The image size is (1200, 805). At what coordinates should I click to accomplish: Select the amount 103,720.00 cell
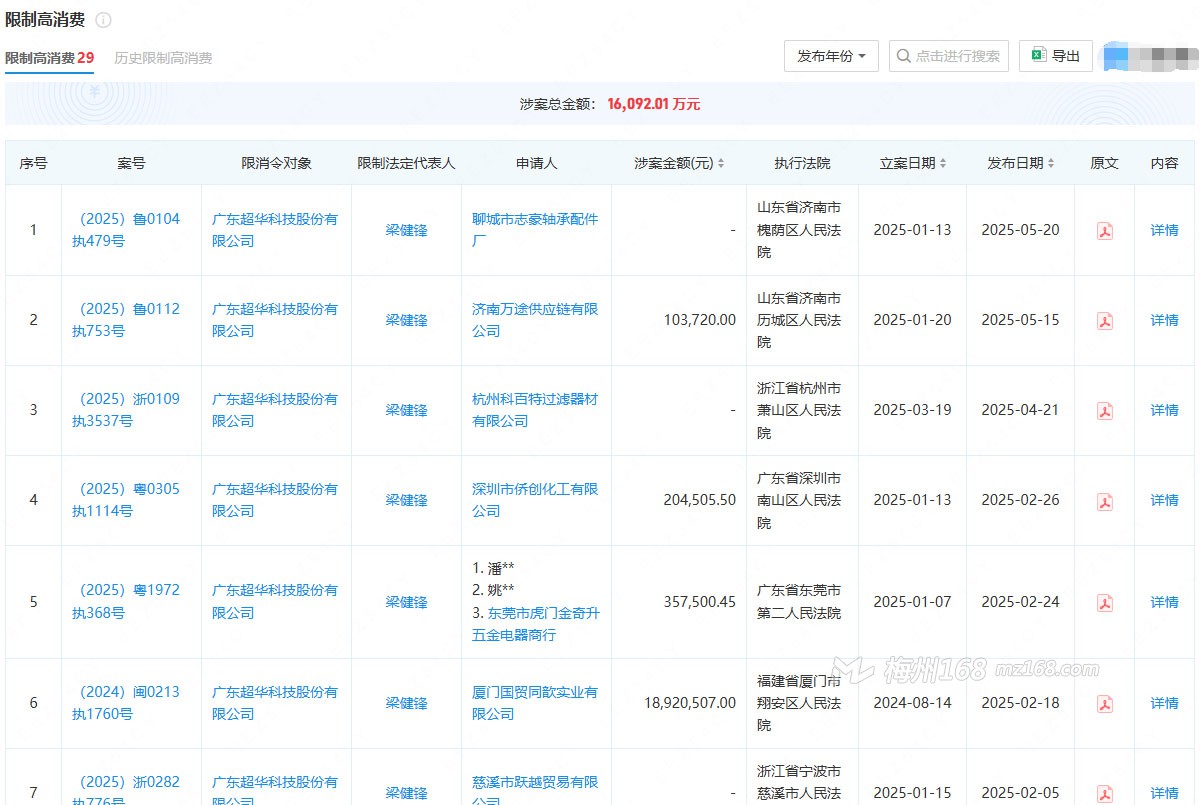click(x=699, y=320)
